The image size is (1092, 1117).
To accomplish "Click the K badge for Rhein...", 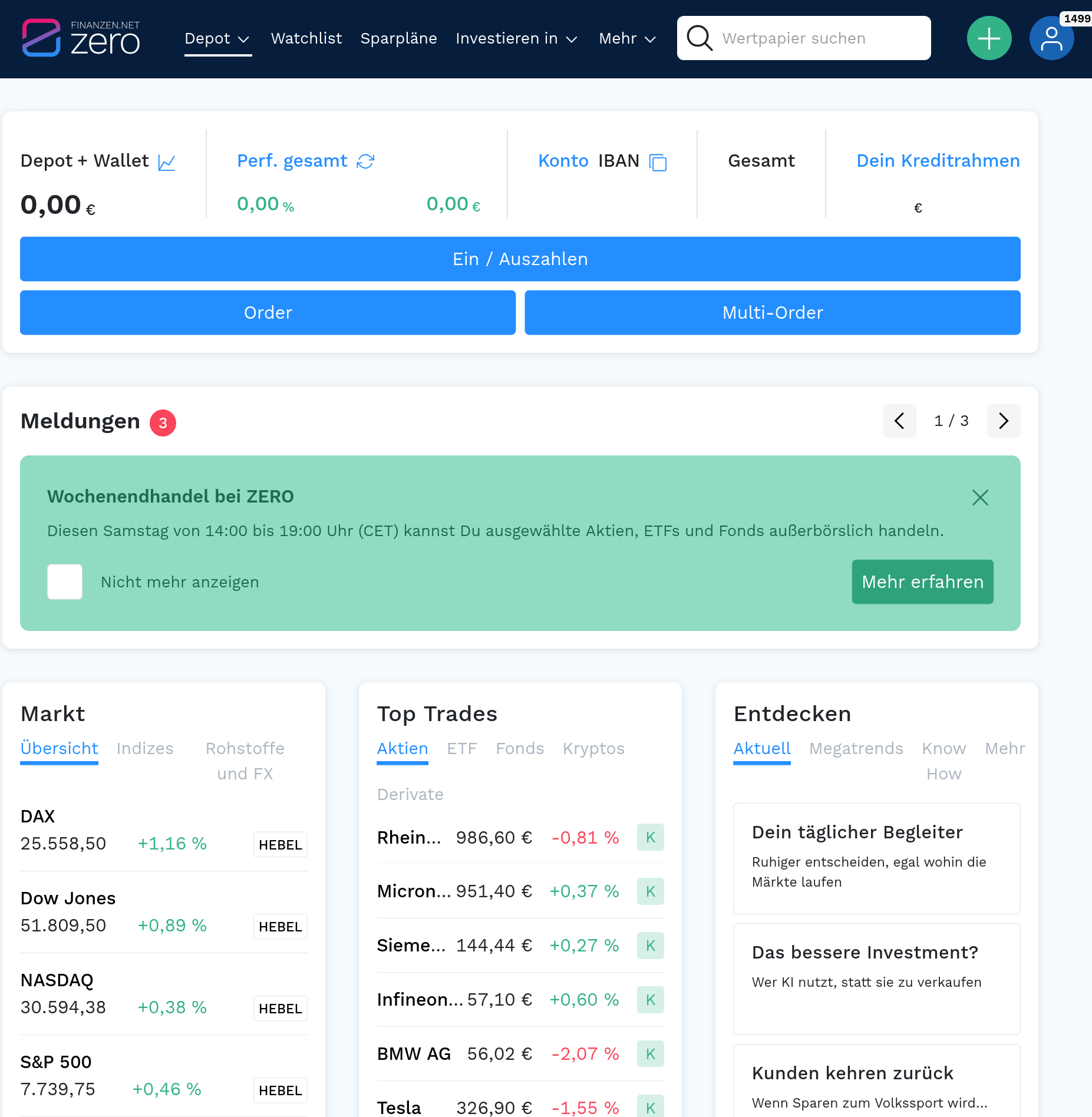I will [651, 837].
